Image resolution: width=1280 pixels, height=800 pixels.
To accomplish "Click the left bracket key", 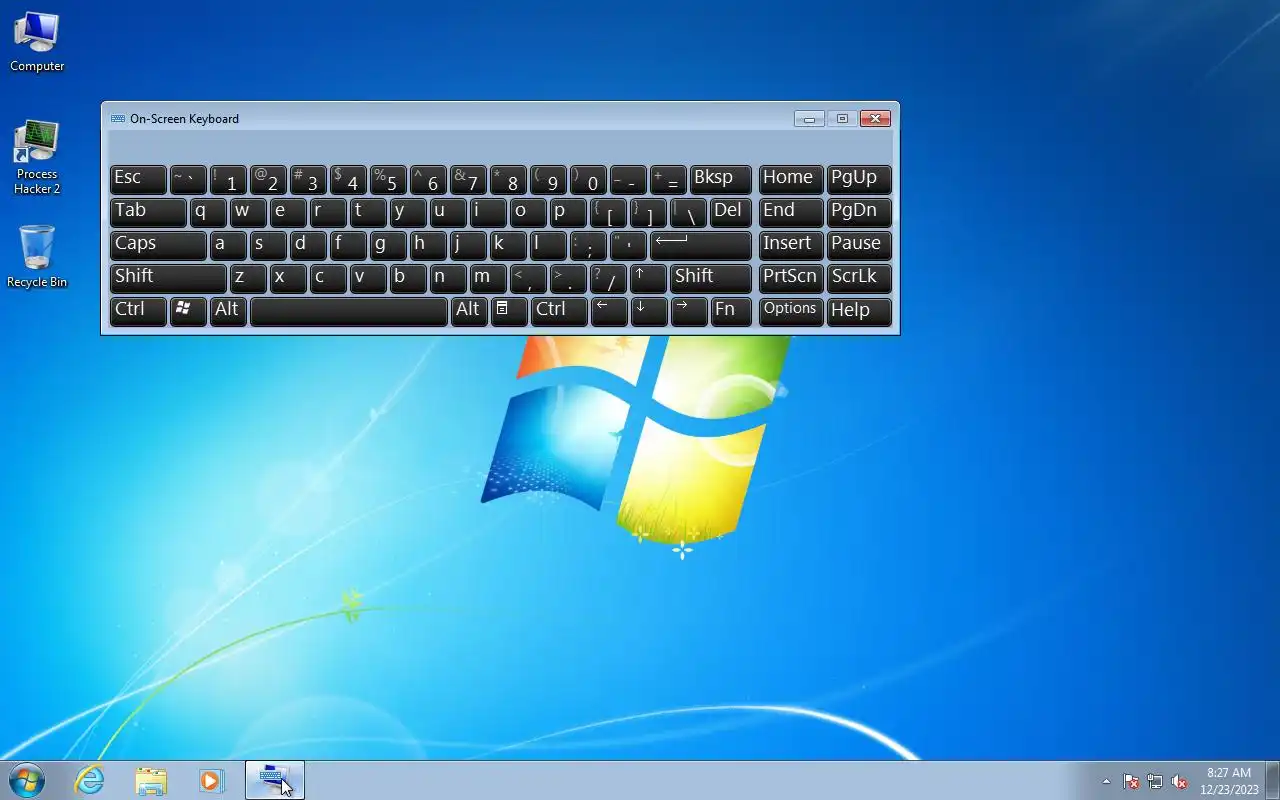I will (608, 212).
